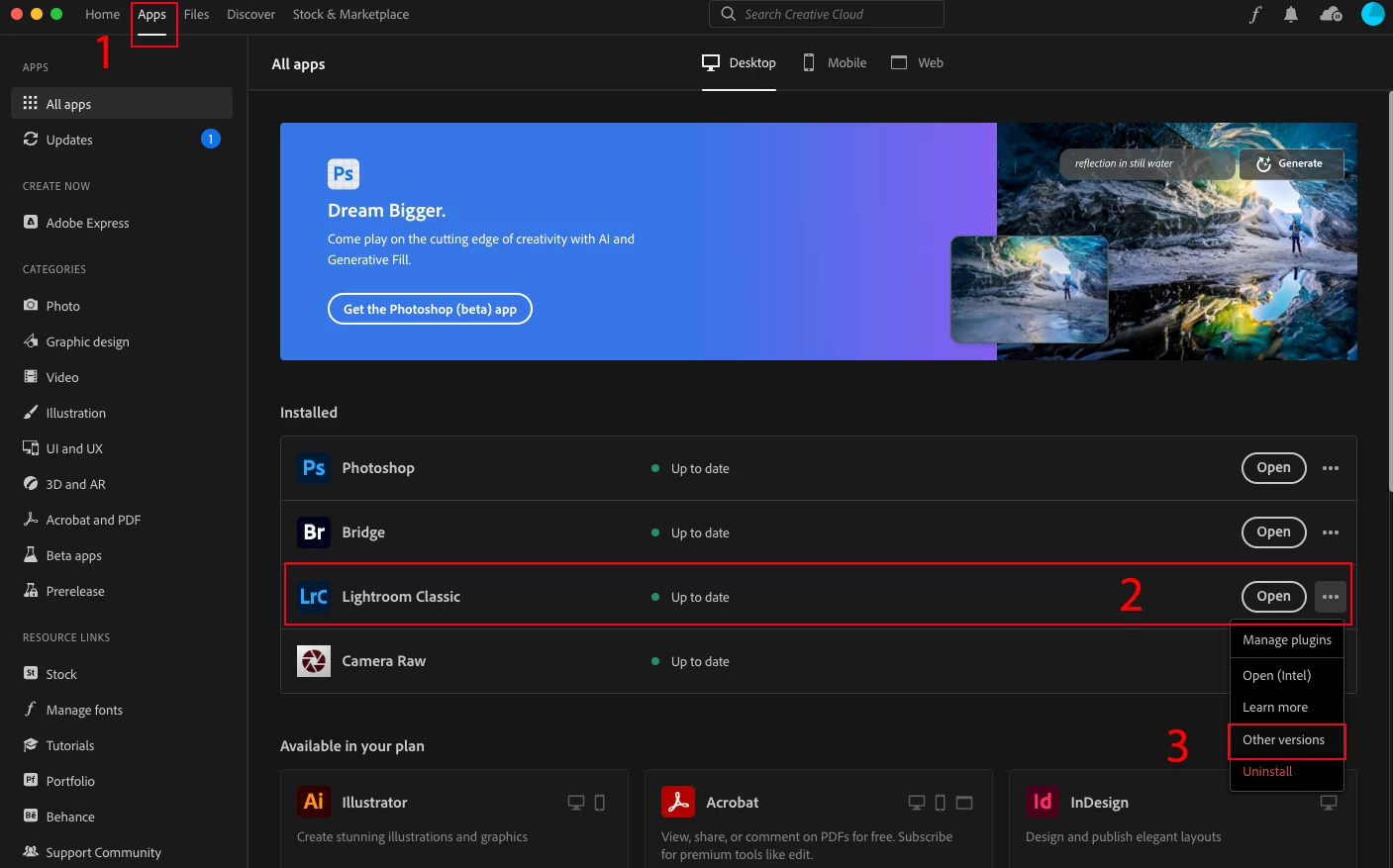1393x868 pixels.
Task: Switch to the Apps tab
Action: click(151, 14)
